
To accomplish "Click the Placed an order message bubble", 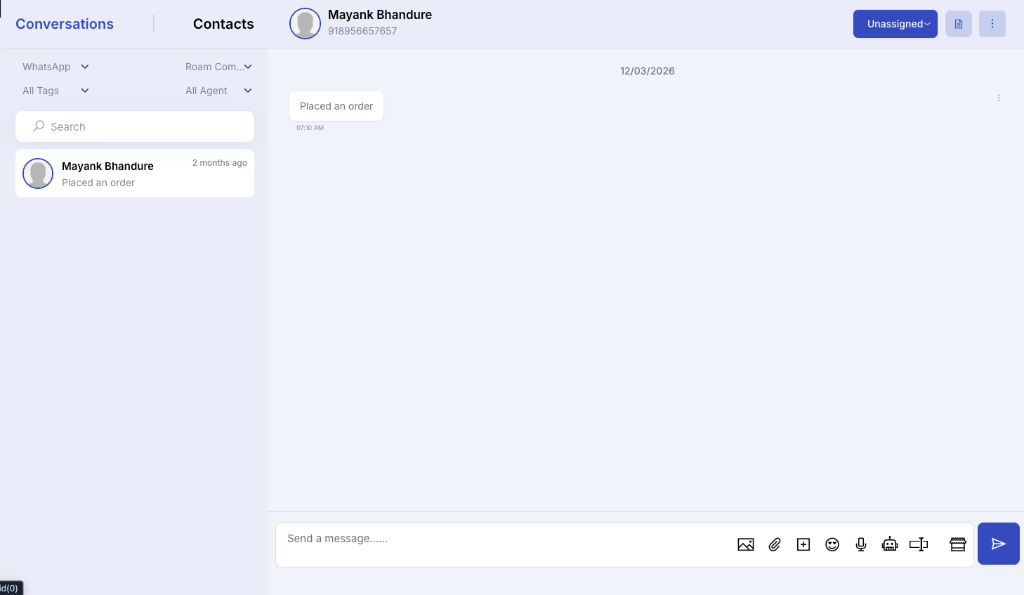I will (x=336, y=106).
